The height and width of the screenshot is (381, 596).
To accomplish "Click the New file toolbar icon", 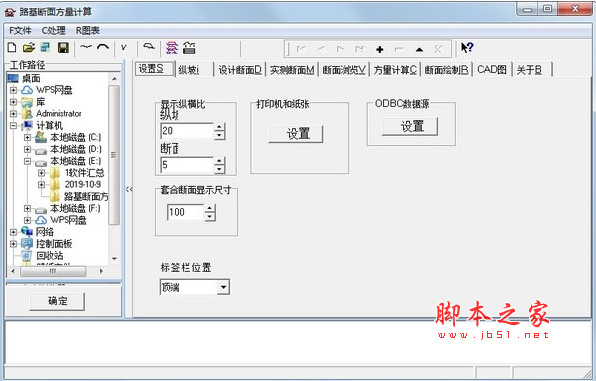I will 12,48.
